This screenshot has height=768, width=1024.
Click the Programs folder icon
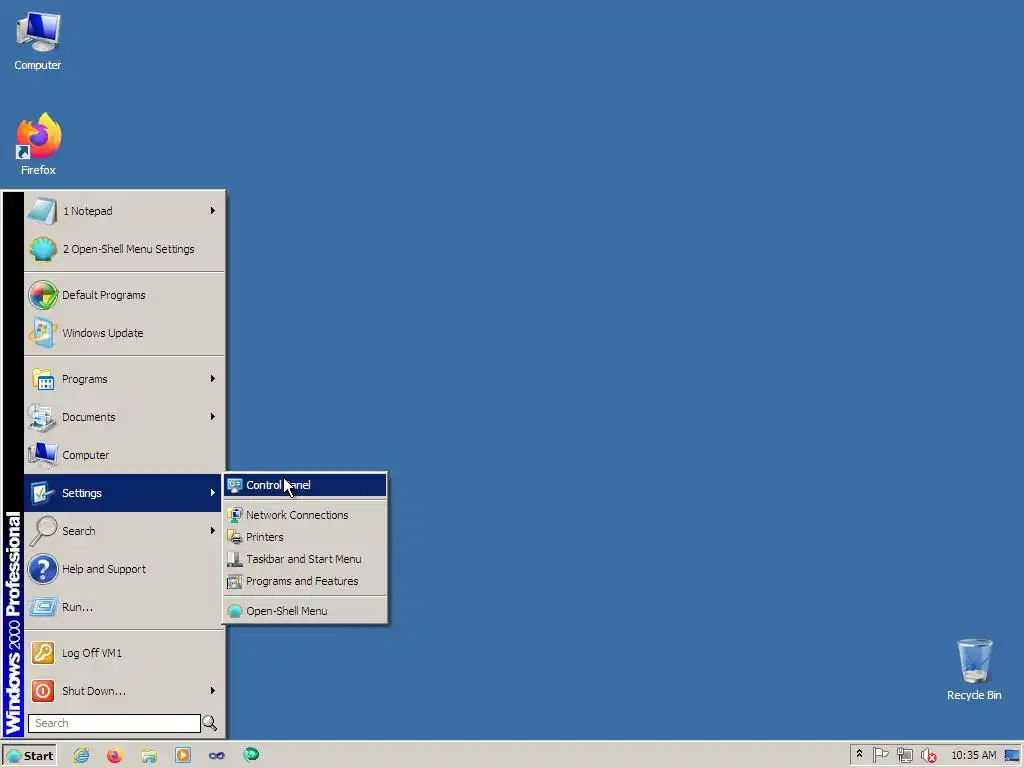tap(42, 379)
